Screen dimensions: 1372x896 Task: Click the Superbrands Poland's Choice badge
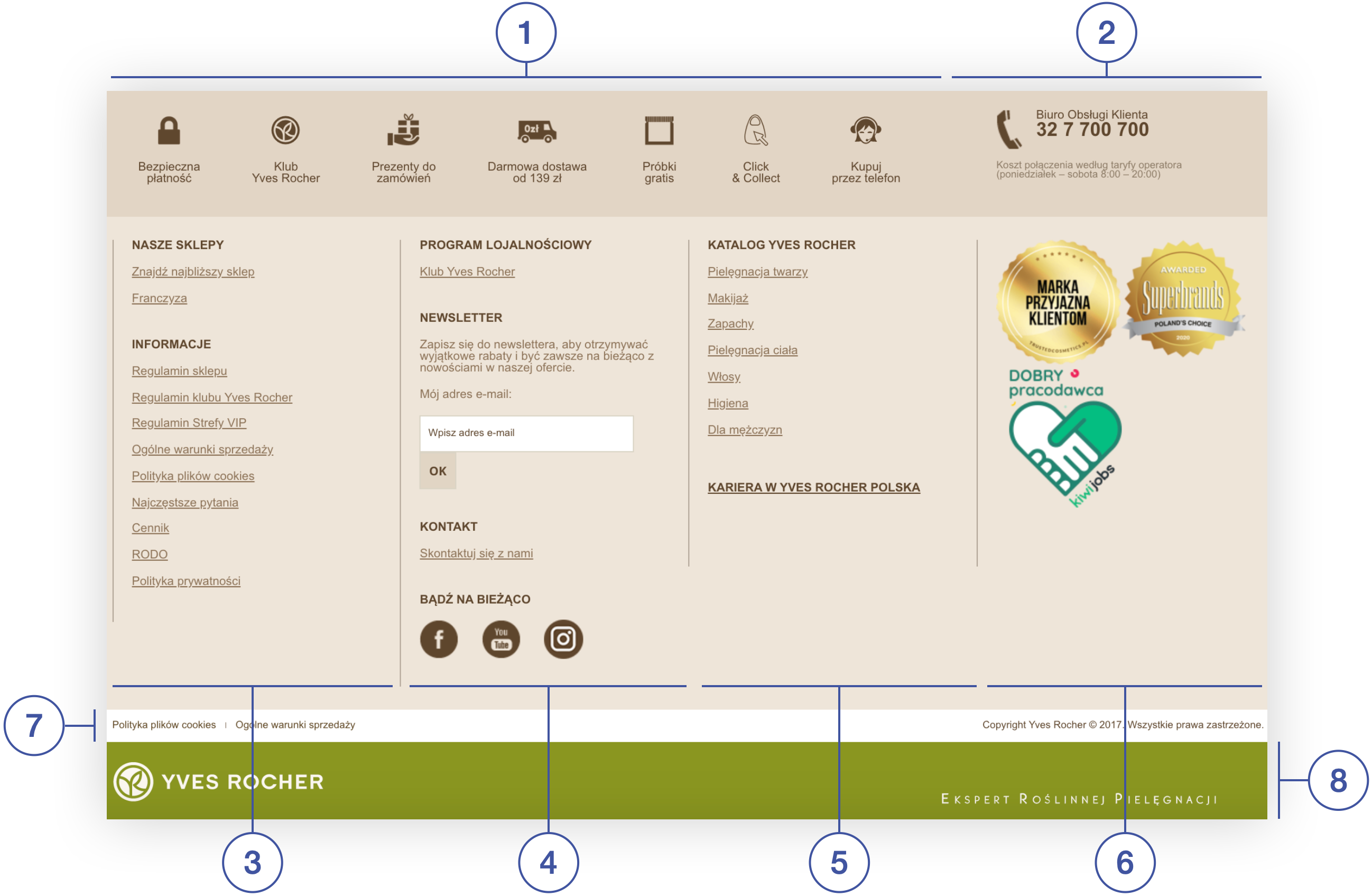pyautogui.click(x=1183, y=300)
